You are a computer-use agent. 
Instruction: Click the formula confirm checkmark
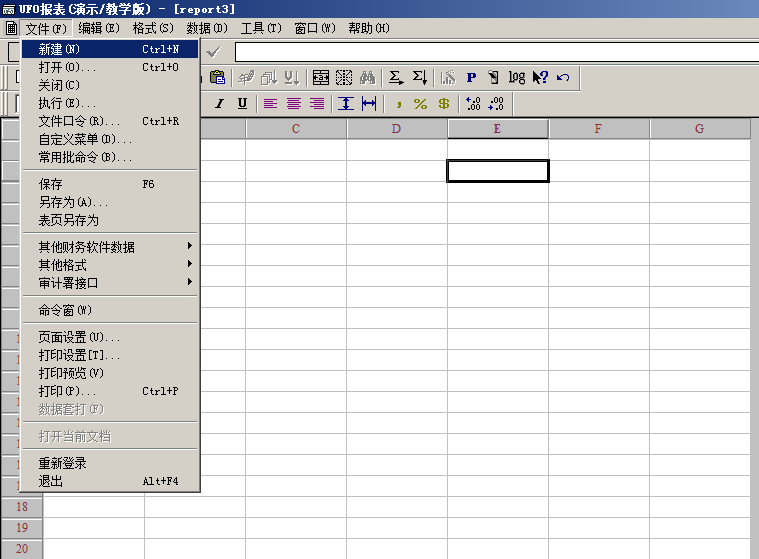pyautogui.click(x=213, y=51)
